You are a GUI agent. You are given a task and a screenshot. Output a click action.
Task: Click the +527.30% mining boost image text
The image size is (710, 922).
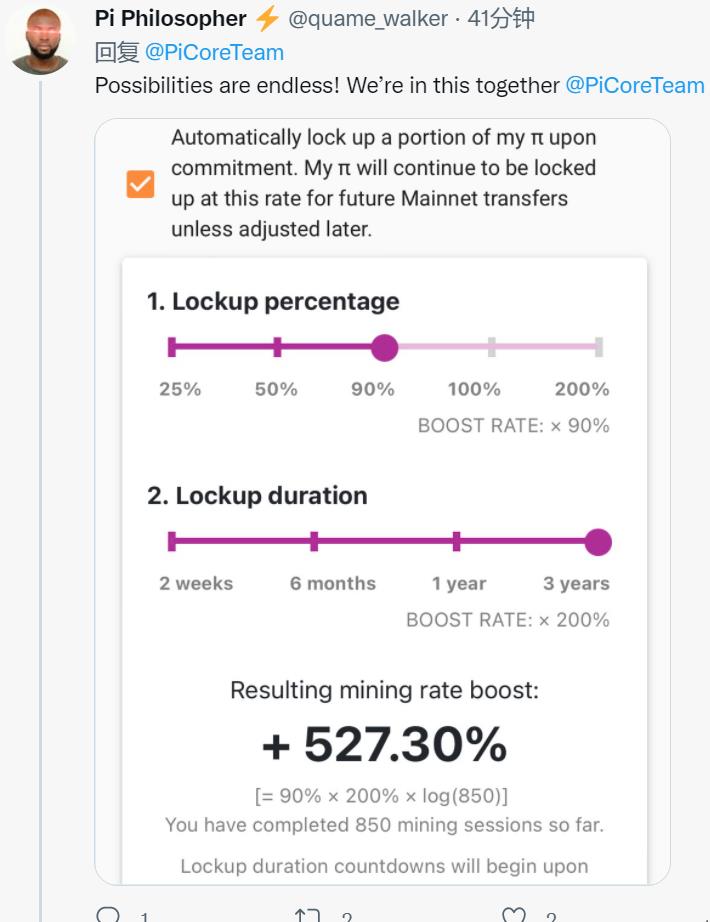[x=384, y=744]
